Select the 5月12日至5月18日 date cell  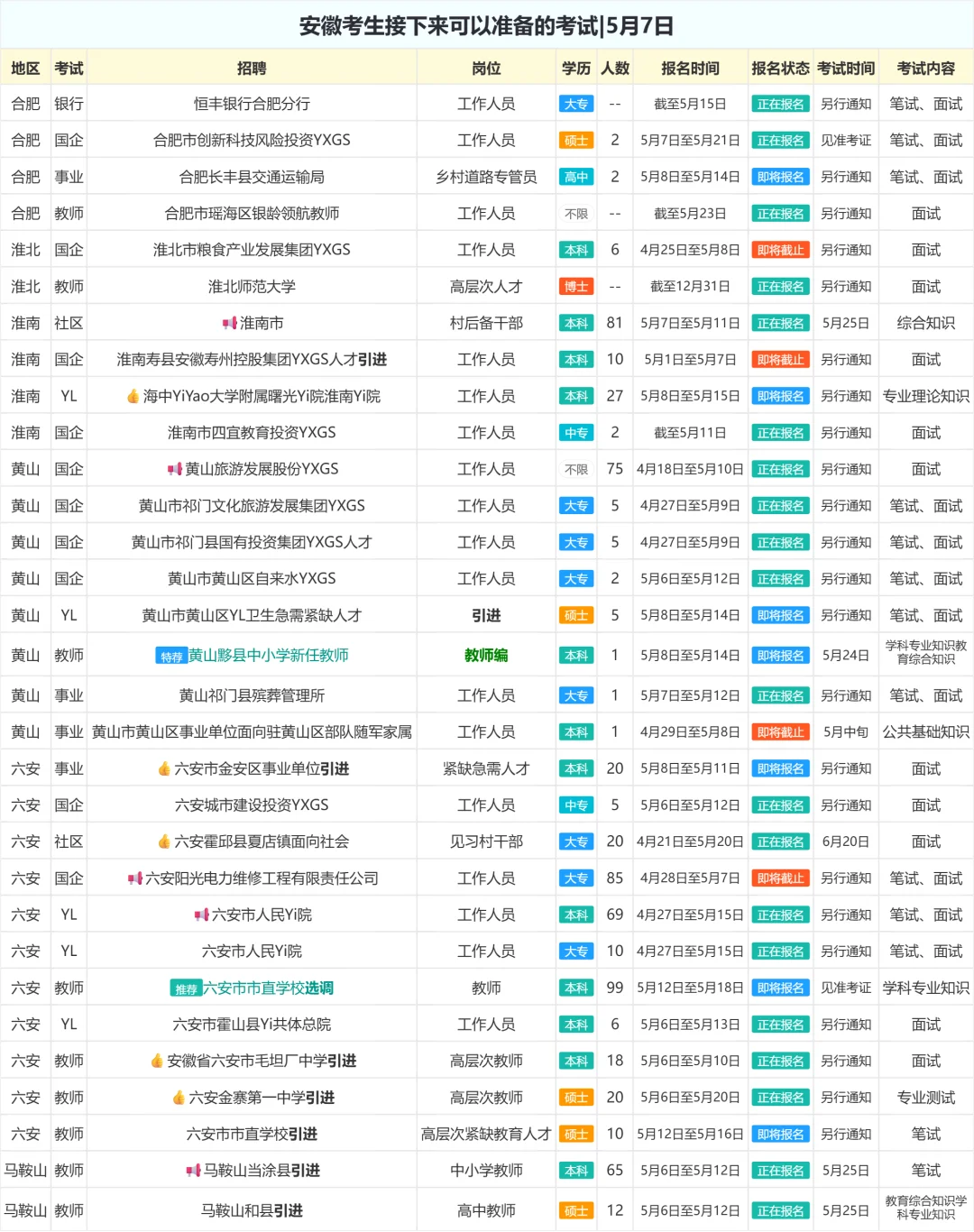point(690,988)
